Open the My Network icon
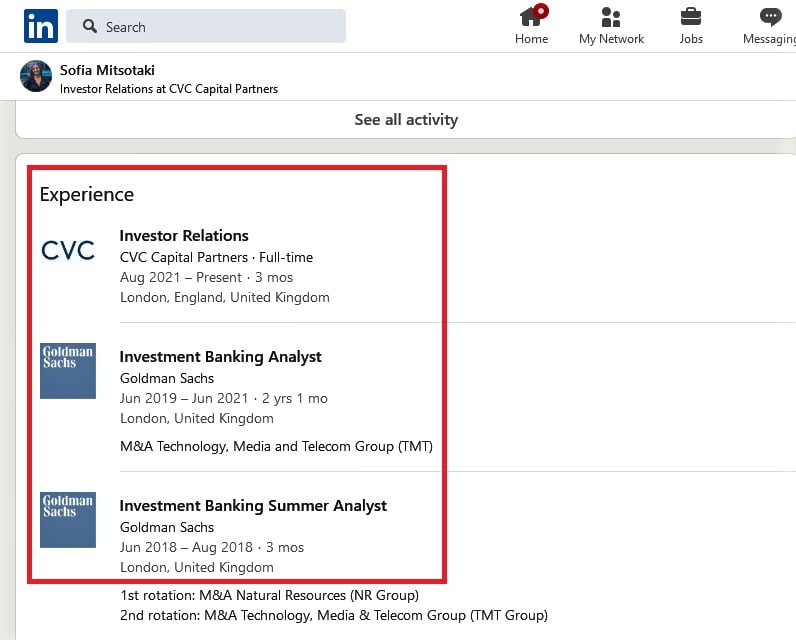 (x=611, y=17)
